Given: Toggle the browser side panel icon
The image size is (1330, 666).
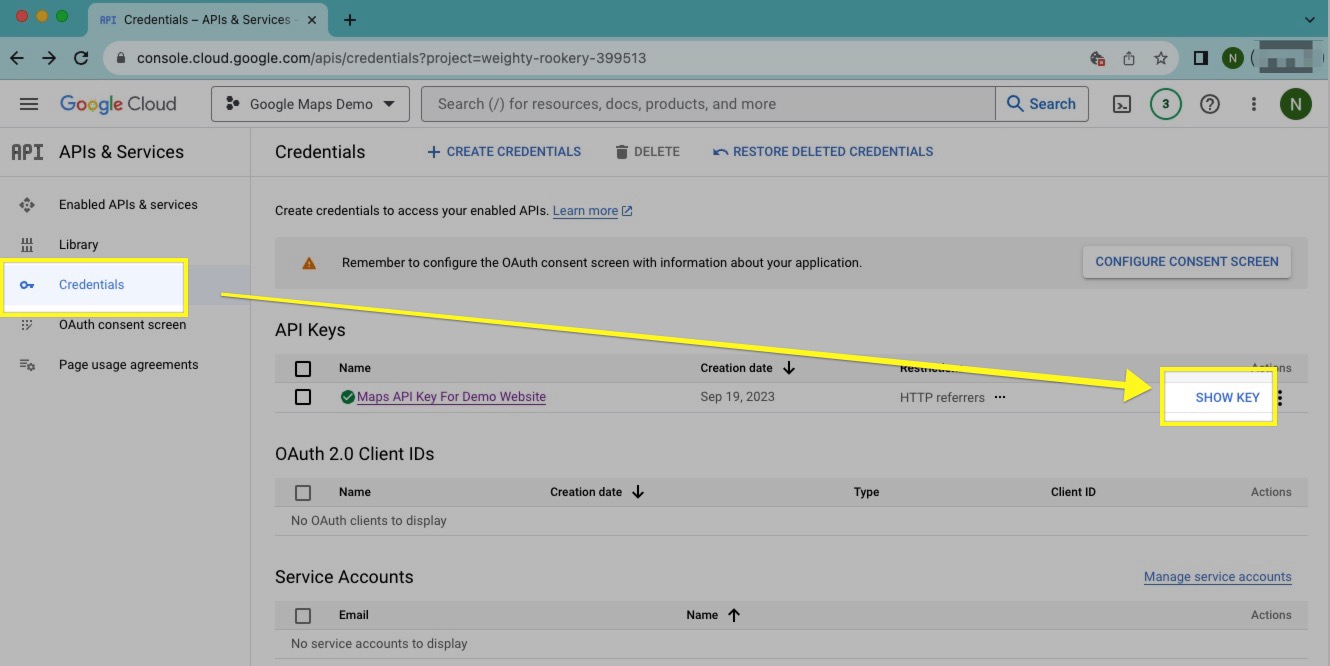Looking at the screenshot, I should coord(1201,58).
